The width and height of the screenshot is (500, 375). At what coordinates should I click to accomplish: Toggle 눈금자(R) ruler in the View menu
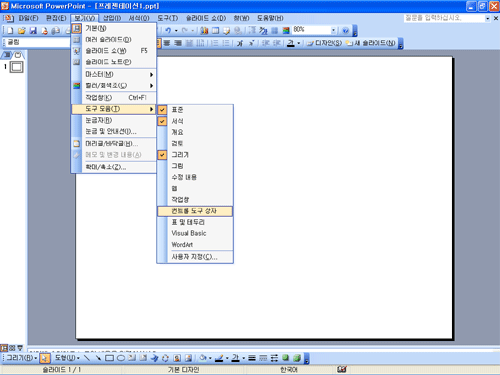[x=114, y=120]
